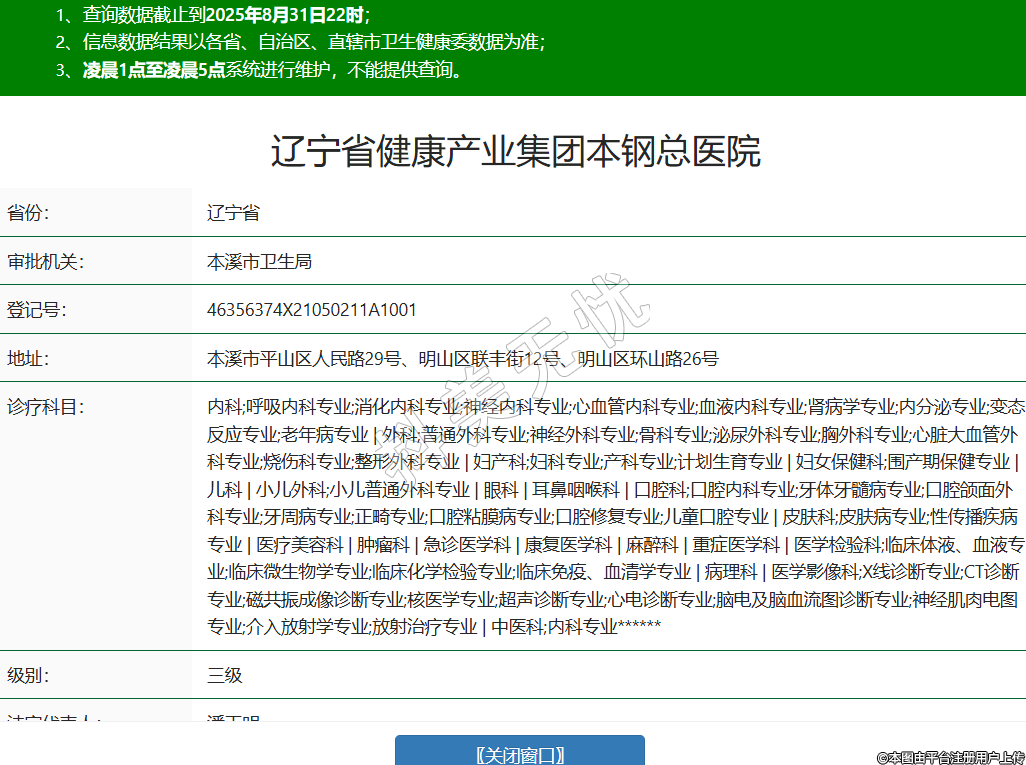The width and height of the screenshot is (1026, 765).
Task: Click the 关闭窗口 button
Action: pyautogui.click(x=519, y=753)
